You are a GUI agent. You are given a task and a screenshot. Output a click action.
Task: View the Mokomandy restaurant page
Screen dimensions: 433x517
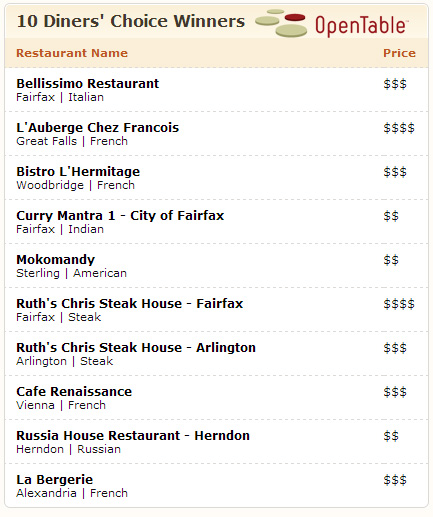56,260
